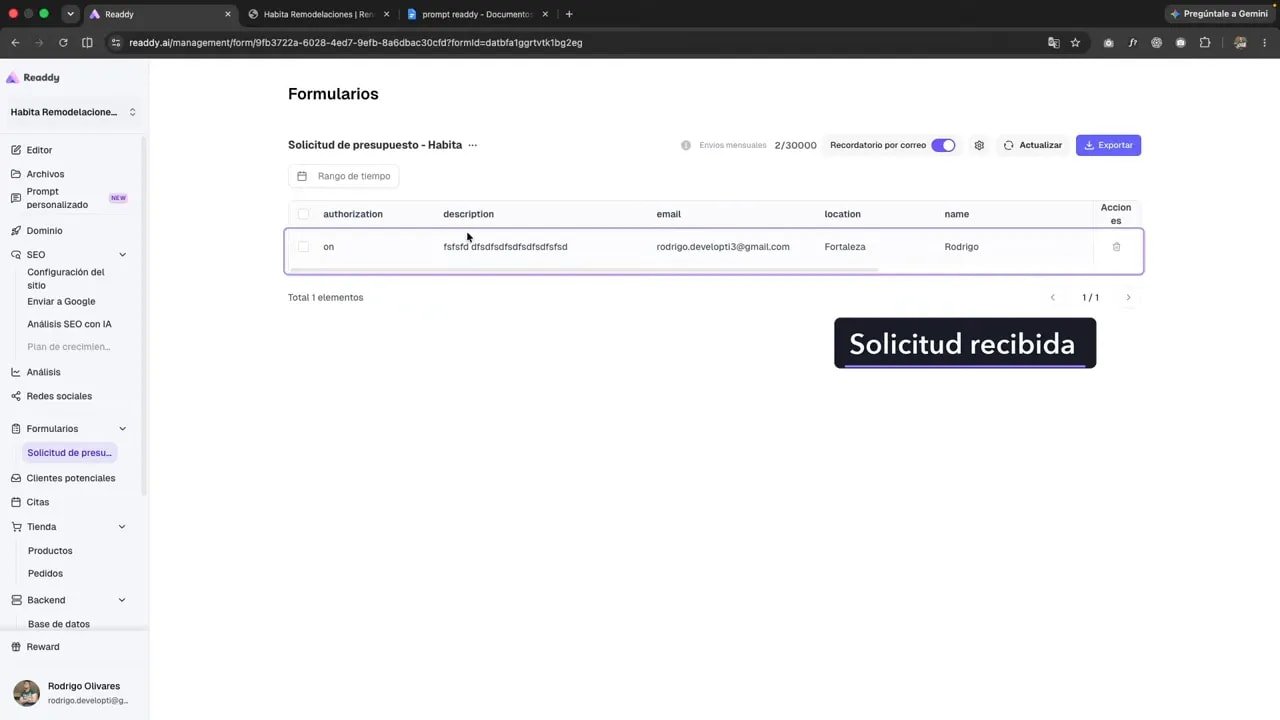
Task: Toggle the Recordatorio por correo switch
Action: 943,145
